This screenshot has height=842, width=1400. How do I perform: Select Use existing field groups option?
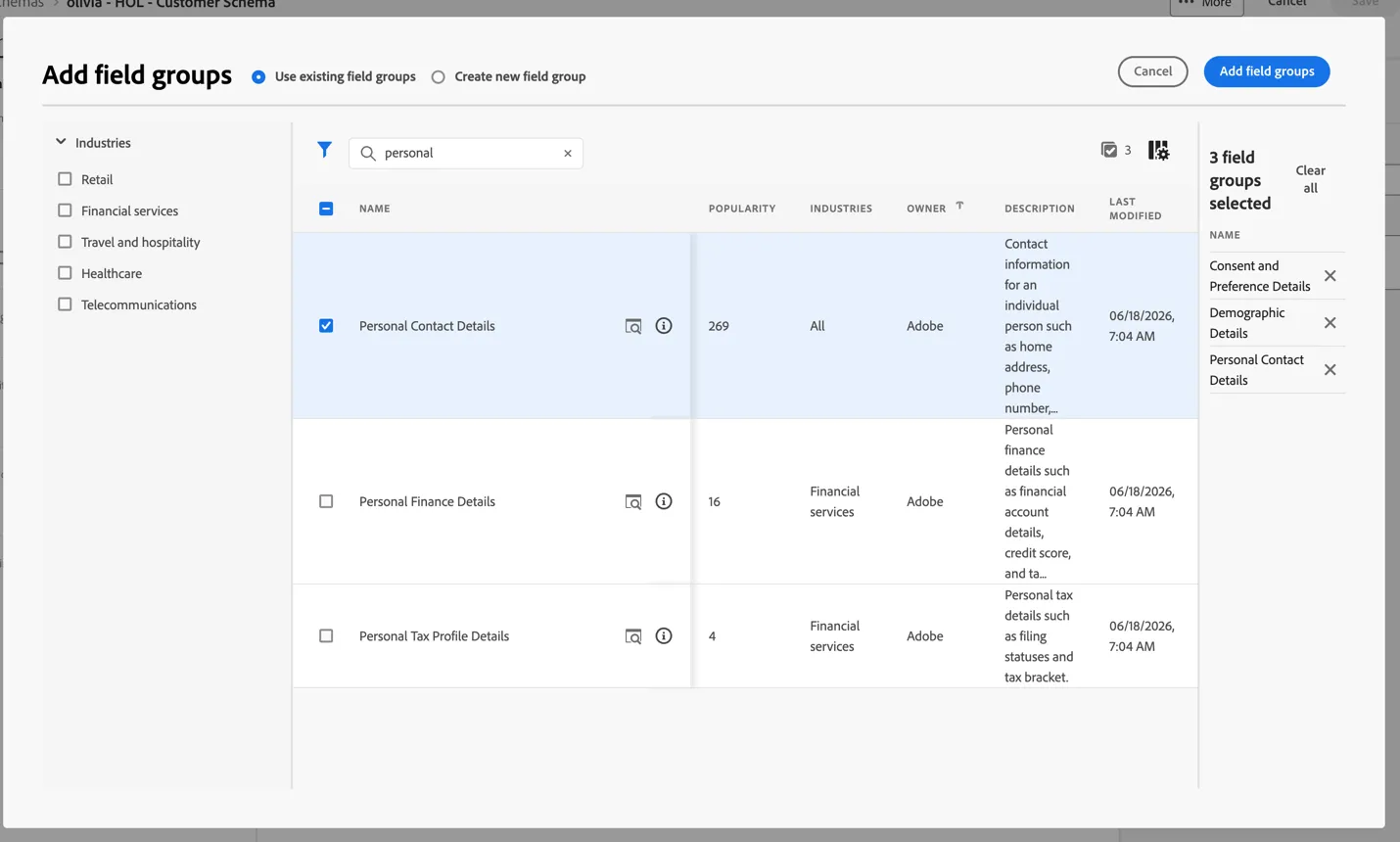tap(258, 77)
